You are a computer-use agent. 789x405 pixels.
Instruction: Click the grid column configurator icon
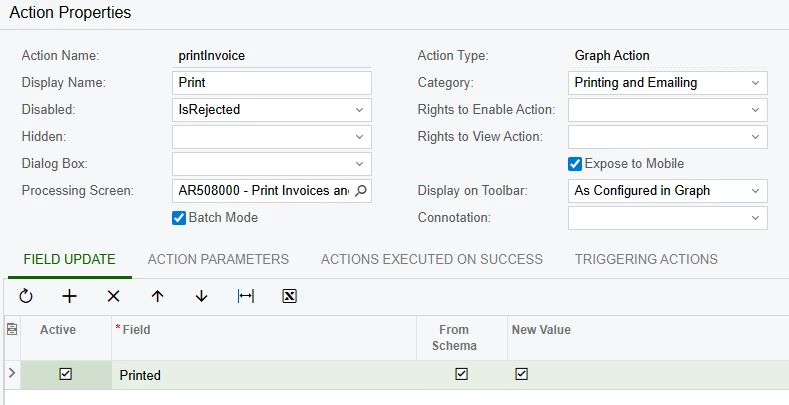pos(11,328)
